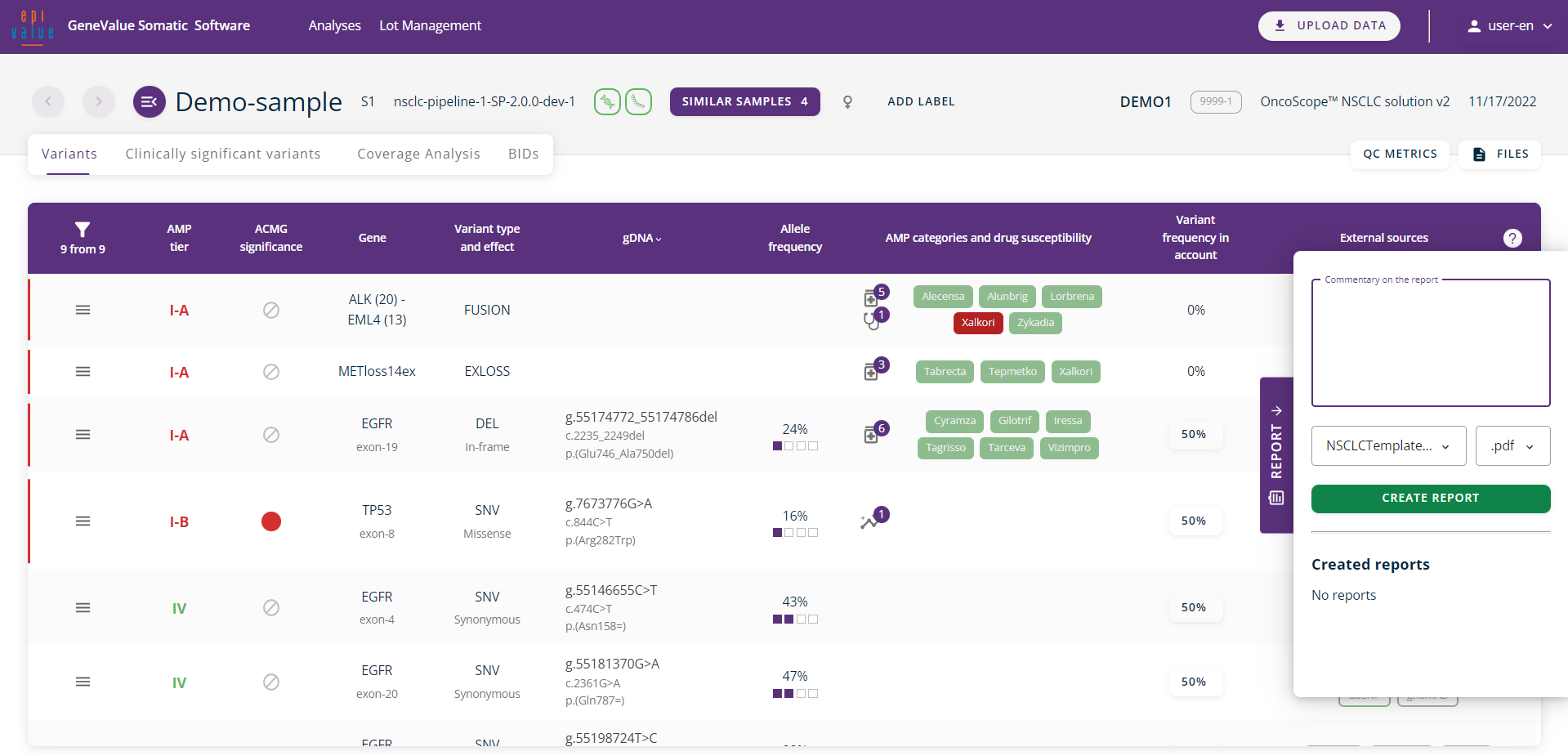This screenshot has height=756, width=1568.
Task: Open the NSCLCTemplate report template dropdown
Action: coord(1388,446)
